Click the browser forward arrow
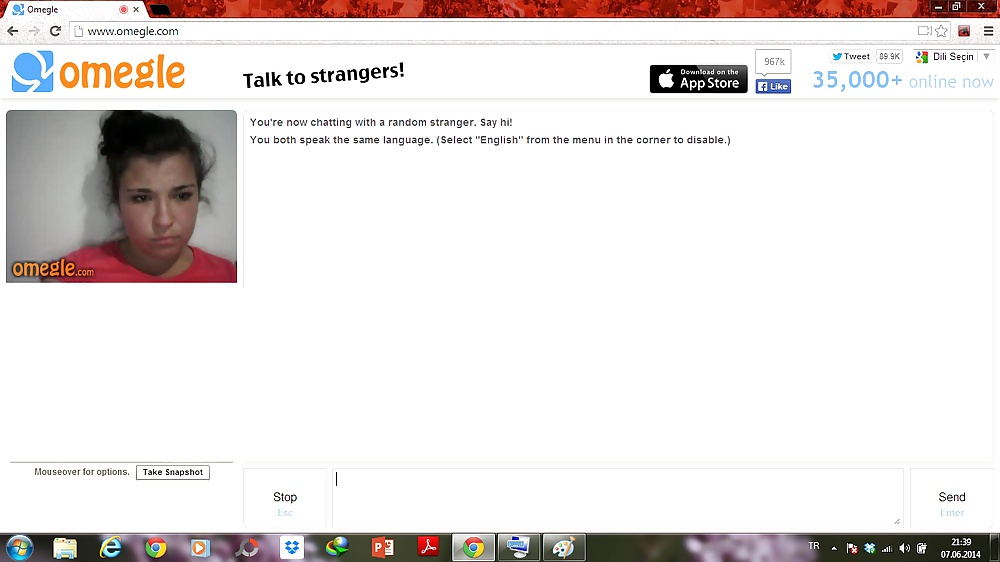The image size is (1000, 562). click(x=34, y=31)
